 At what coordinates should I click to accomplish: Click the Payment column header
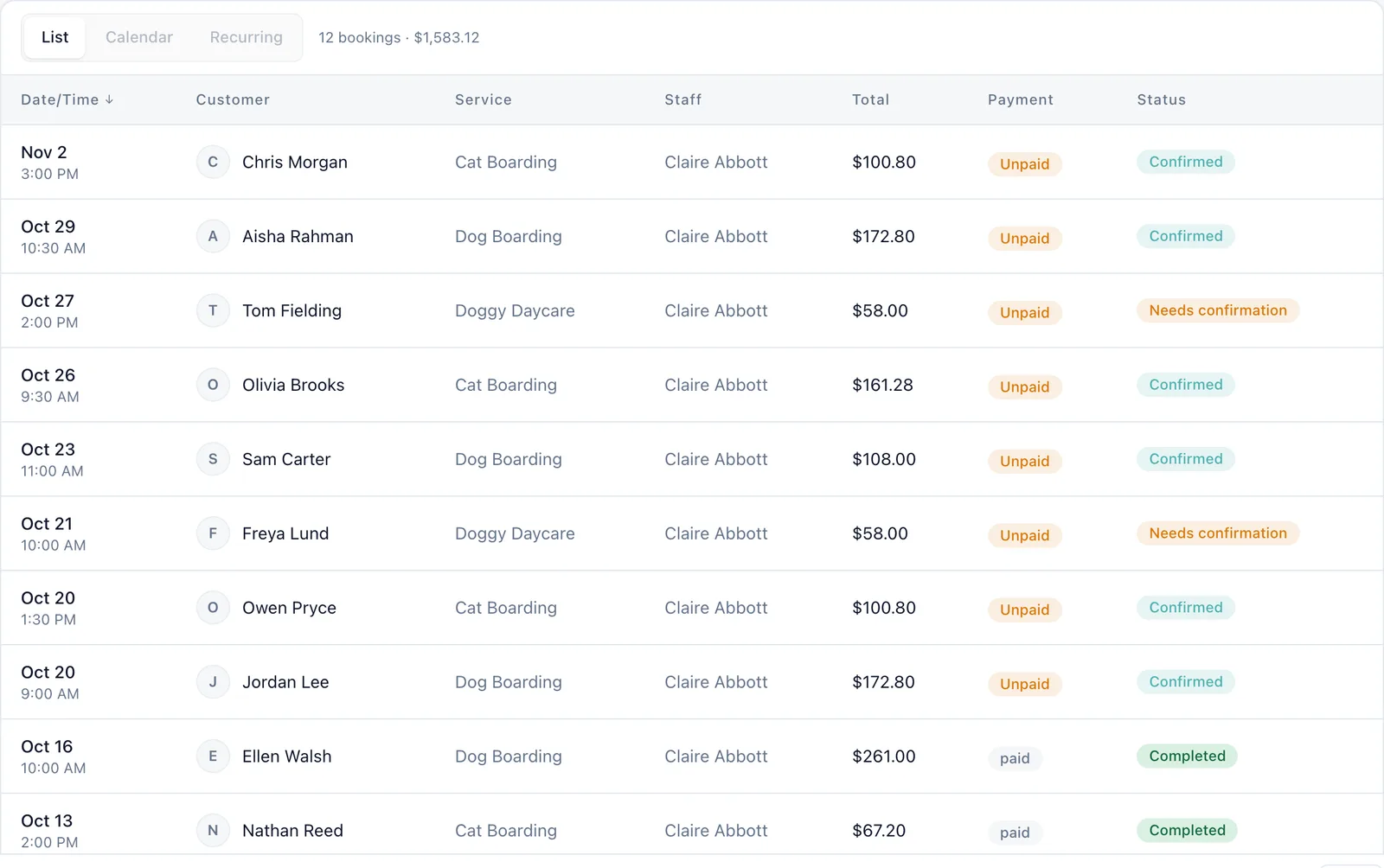1021,99
